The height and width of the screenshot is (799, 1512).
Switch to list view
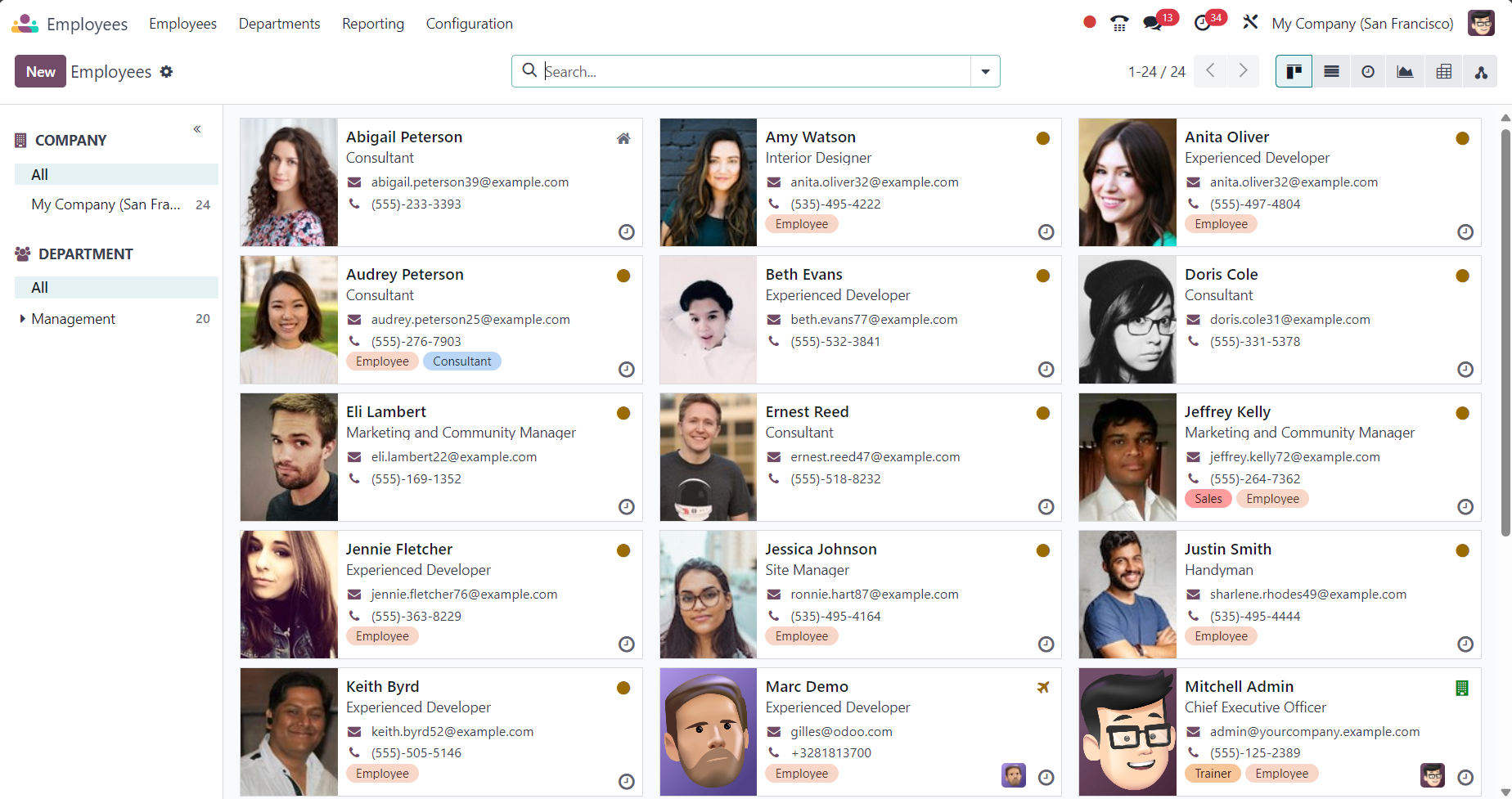tap(1331, 72)
